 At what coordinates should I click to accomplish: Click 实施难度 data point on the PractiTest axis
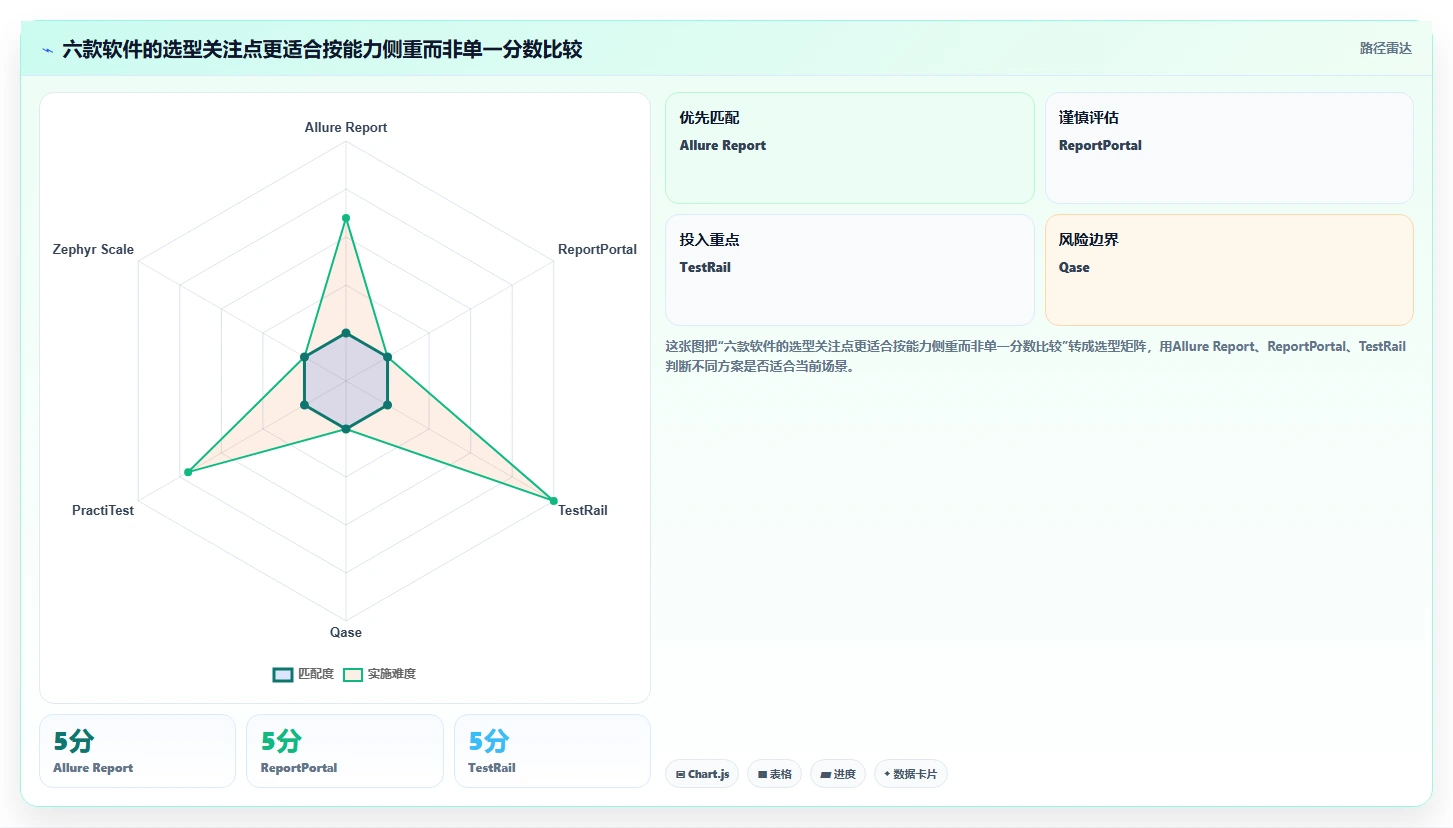pos(187,472)
